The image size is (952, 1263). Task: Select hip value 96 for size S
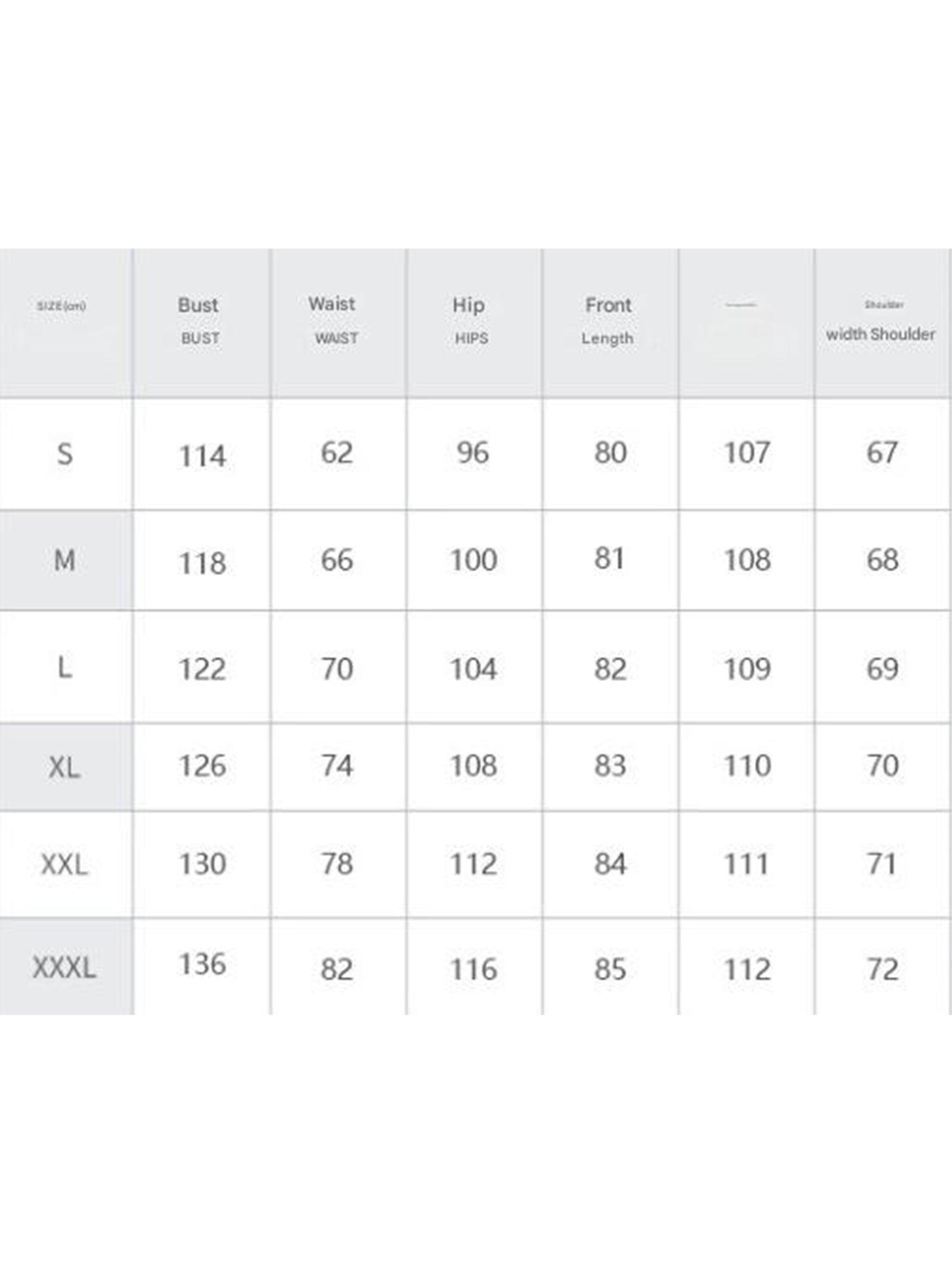473,453
